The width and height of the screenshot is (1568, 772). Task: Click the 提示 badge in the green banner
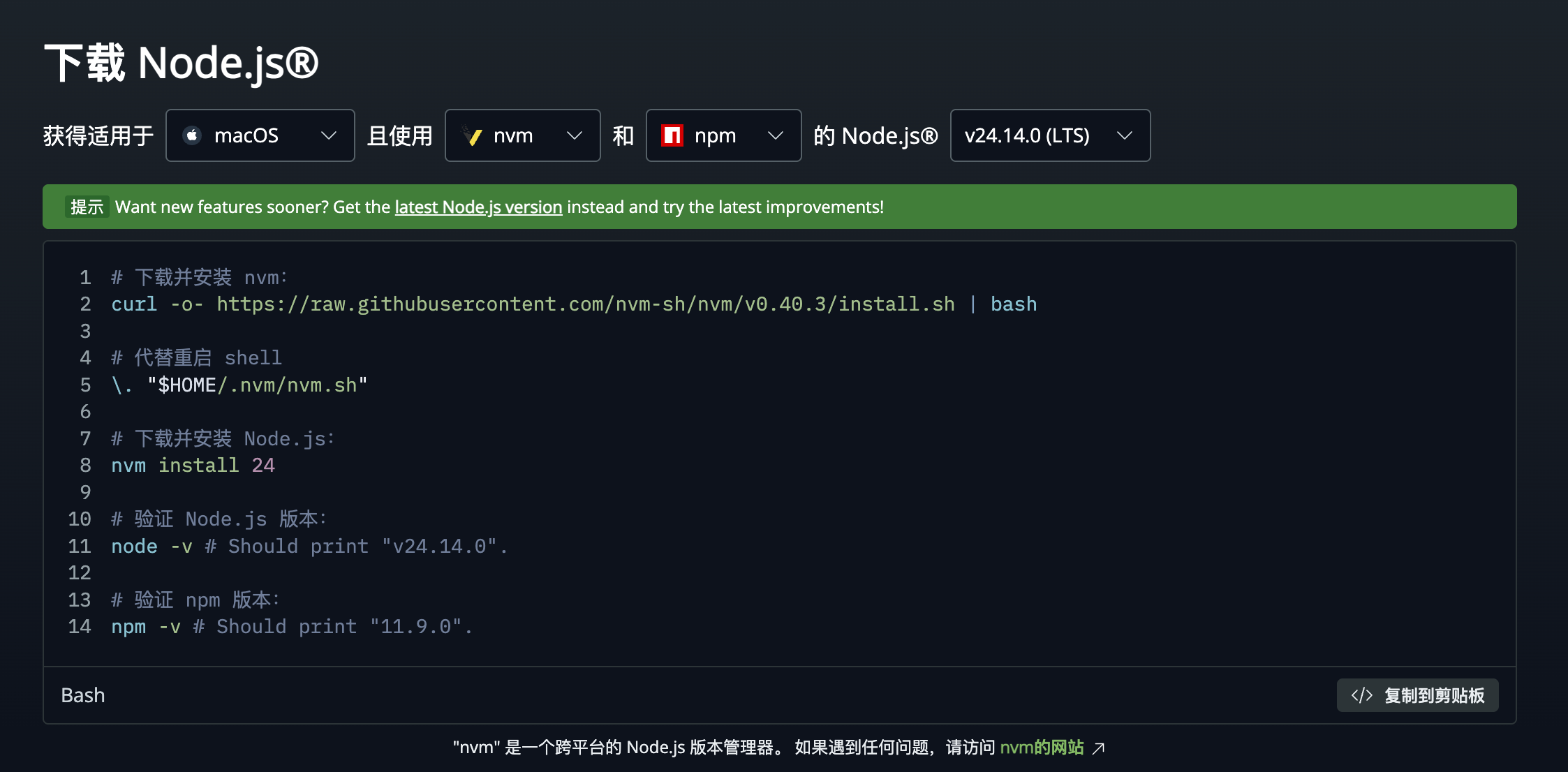[x=87, y=207]
